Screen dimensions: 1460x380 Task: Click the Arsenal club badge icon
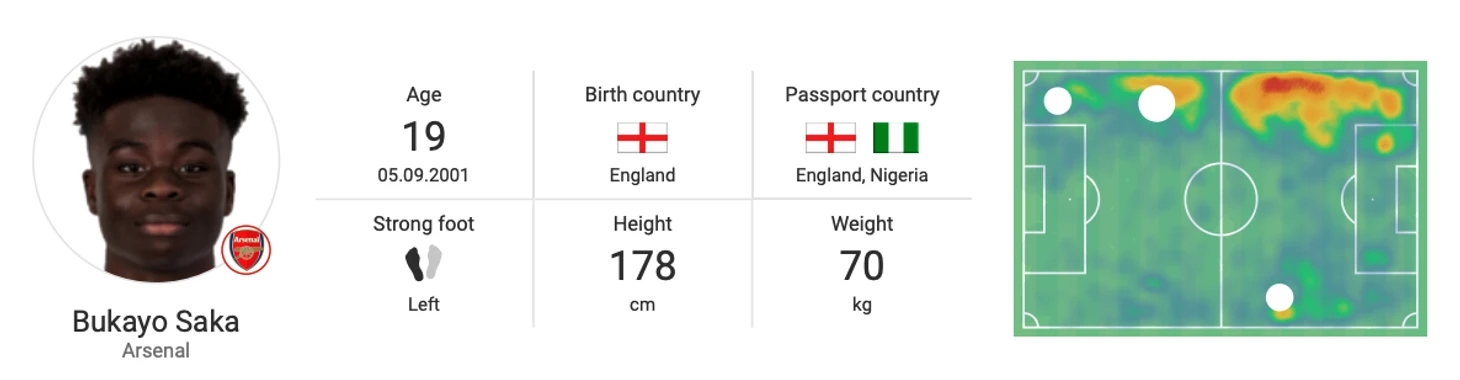[245, 249]
